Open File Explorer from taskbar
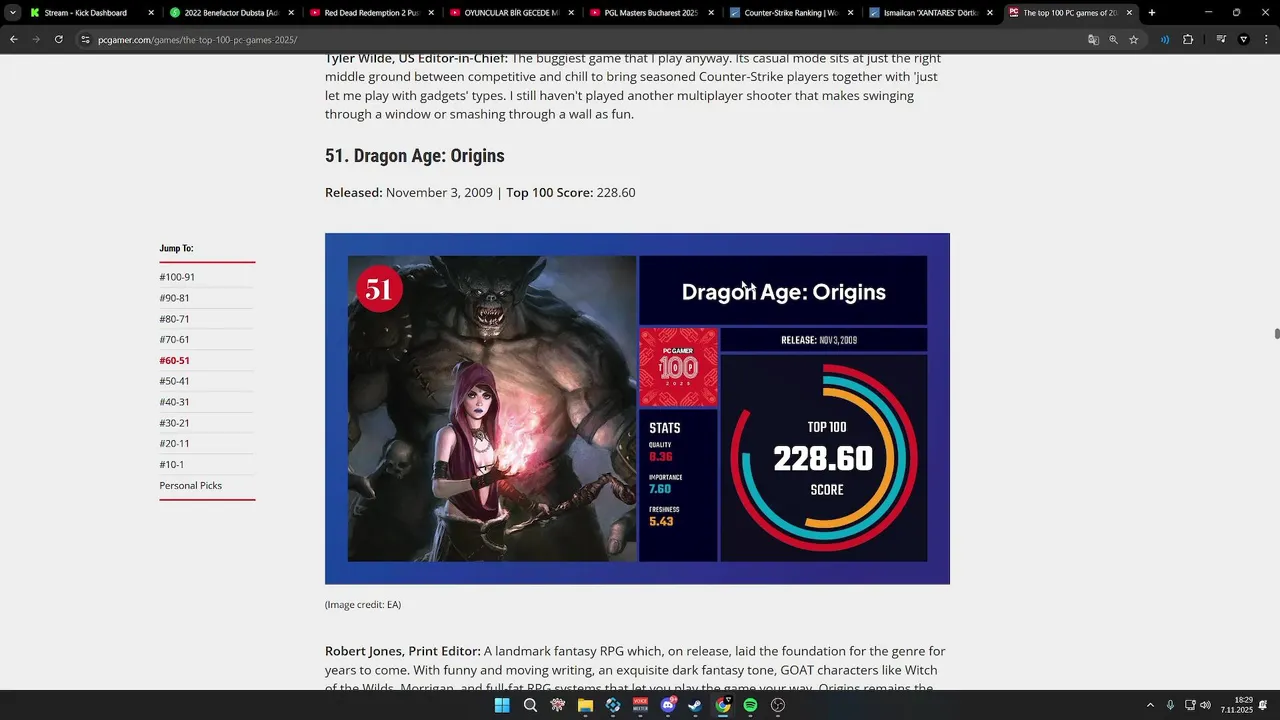1280x720 pixels. click(585, 705)
